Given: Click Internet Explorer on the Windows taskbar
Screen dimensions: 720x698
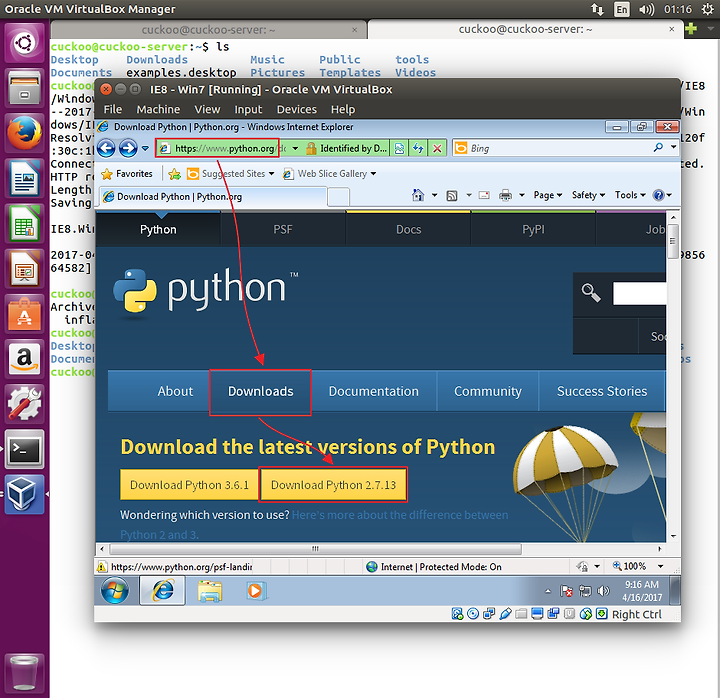Looking at the screenshot, I should [x=163, y=591].
